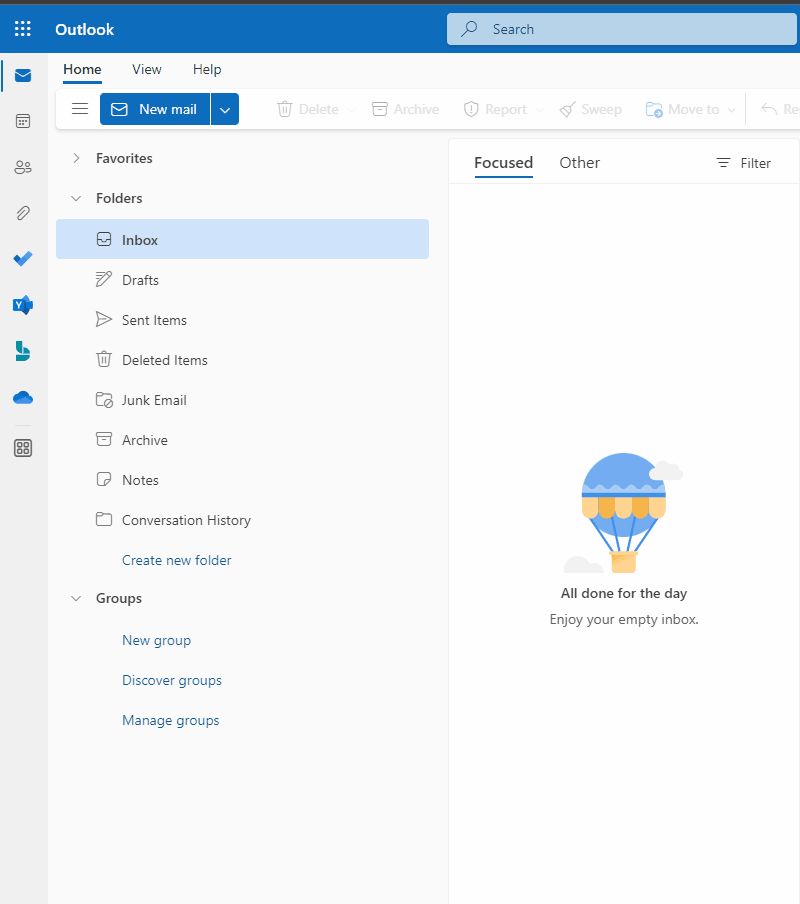Image resolution: width=800 pixels, height=904 pixels.
Task: Switch to the View tab
Action: (147, 69)
